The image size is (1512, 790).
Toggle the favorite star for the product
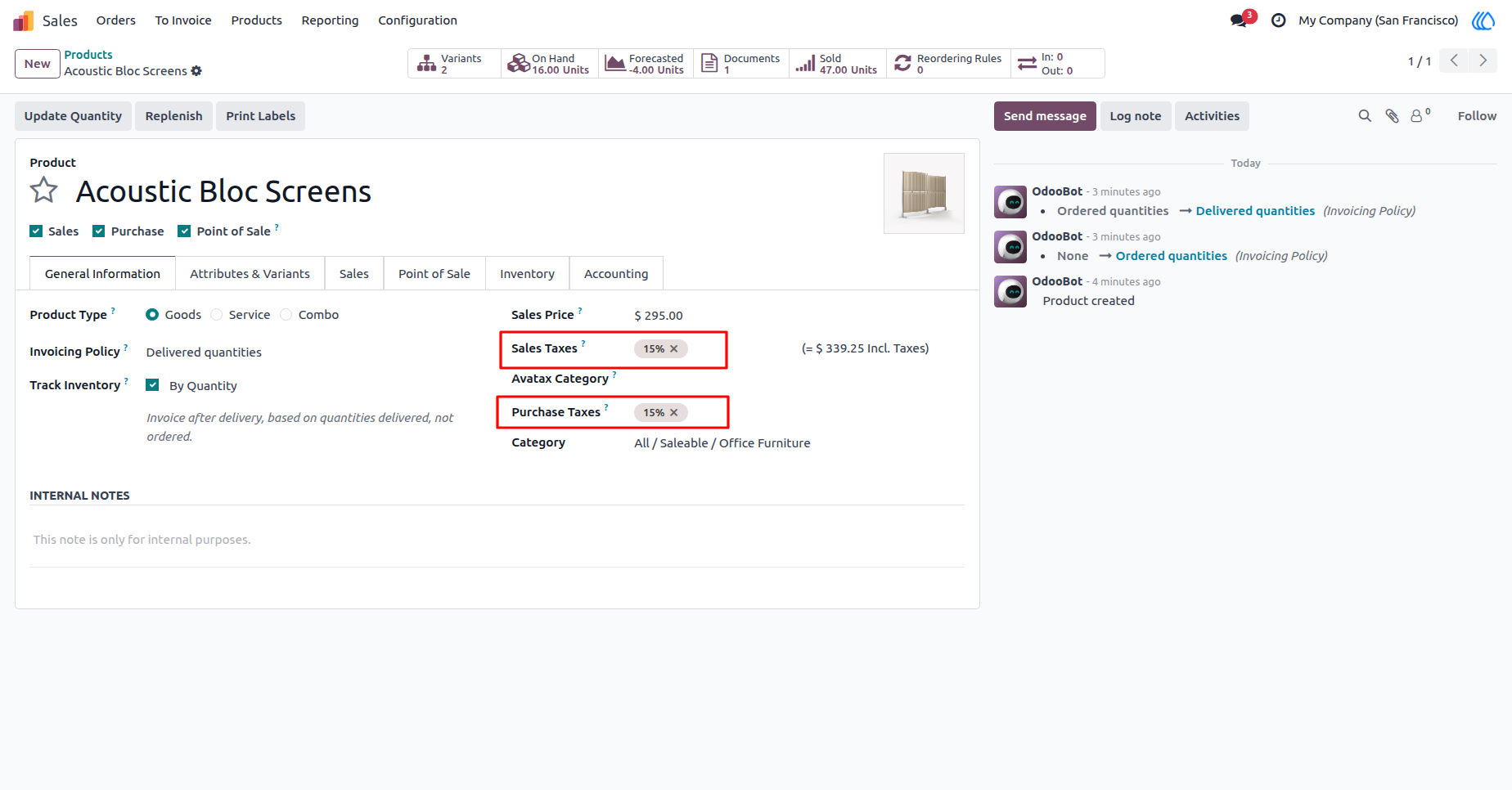point(44,191)
